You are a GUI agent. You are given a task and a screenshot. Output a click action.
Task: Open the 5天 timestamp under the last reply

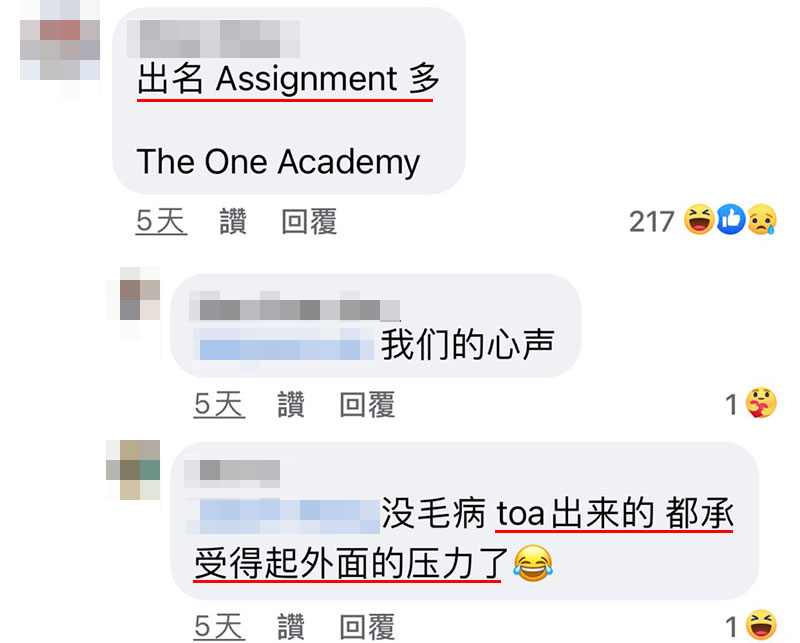coord(219,626)
